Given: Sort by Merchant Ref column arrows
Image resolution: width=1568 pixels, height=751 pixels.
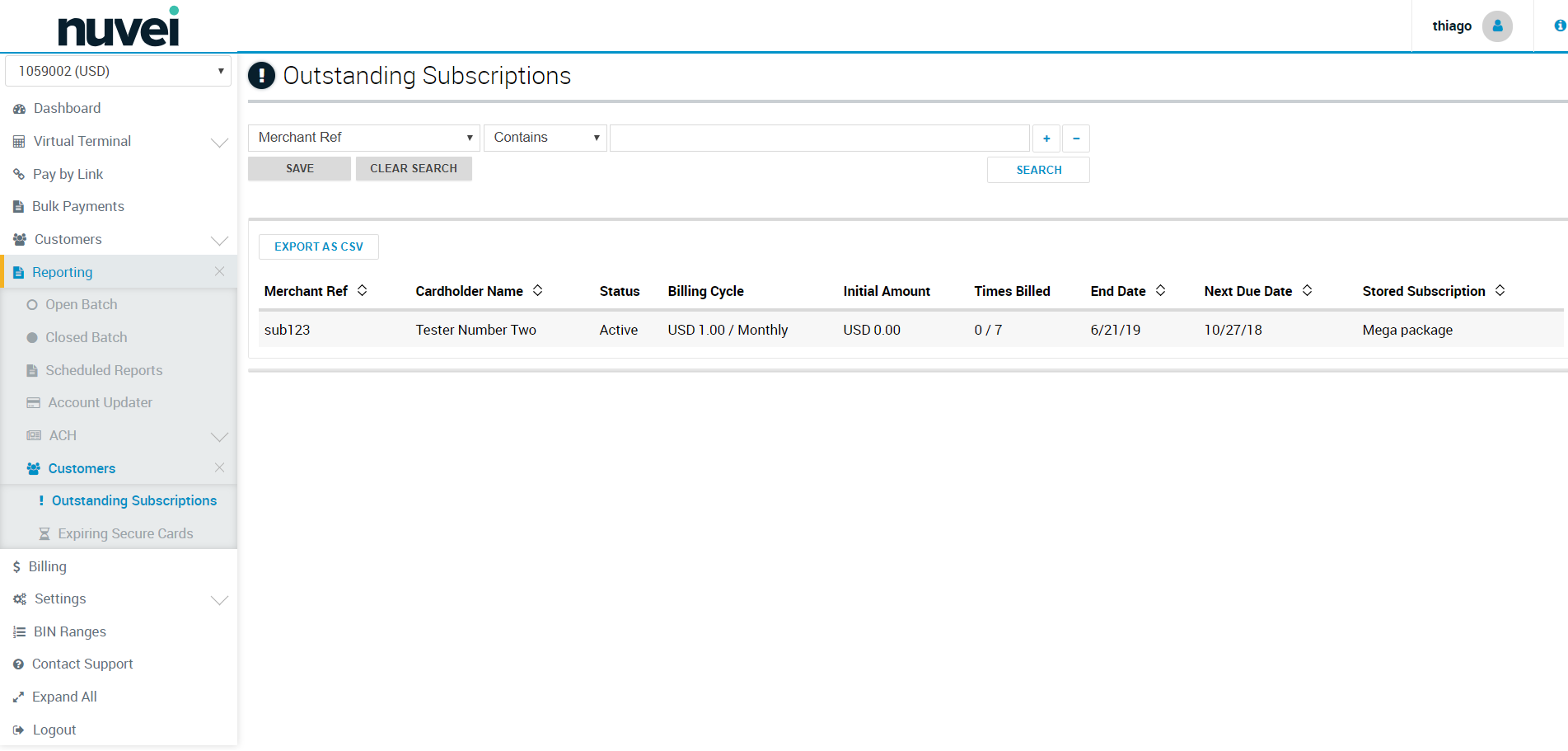Looking at the screenshot, I should (362, 290).
